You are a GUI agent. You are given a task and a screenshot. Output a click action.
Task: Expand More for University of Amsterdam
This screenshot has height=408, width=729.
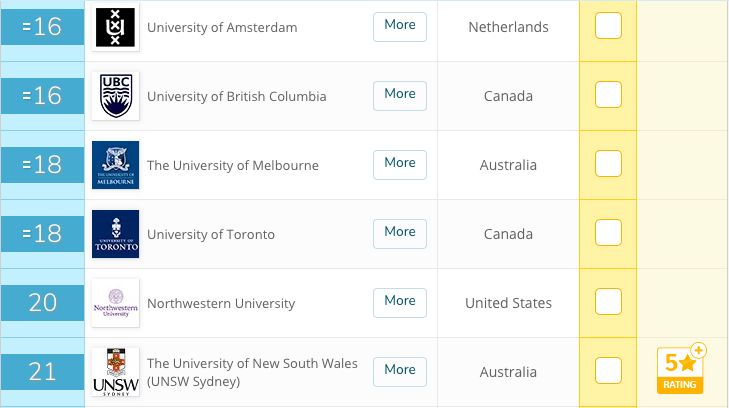(x=400, y=27)
